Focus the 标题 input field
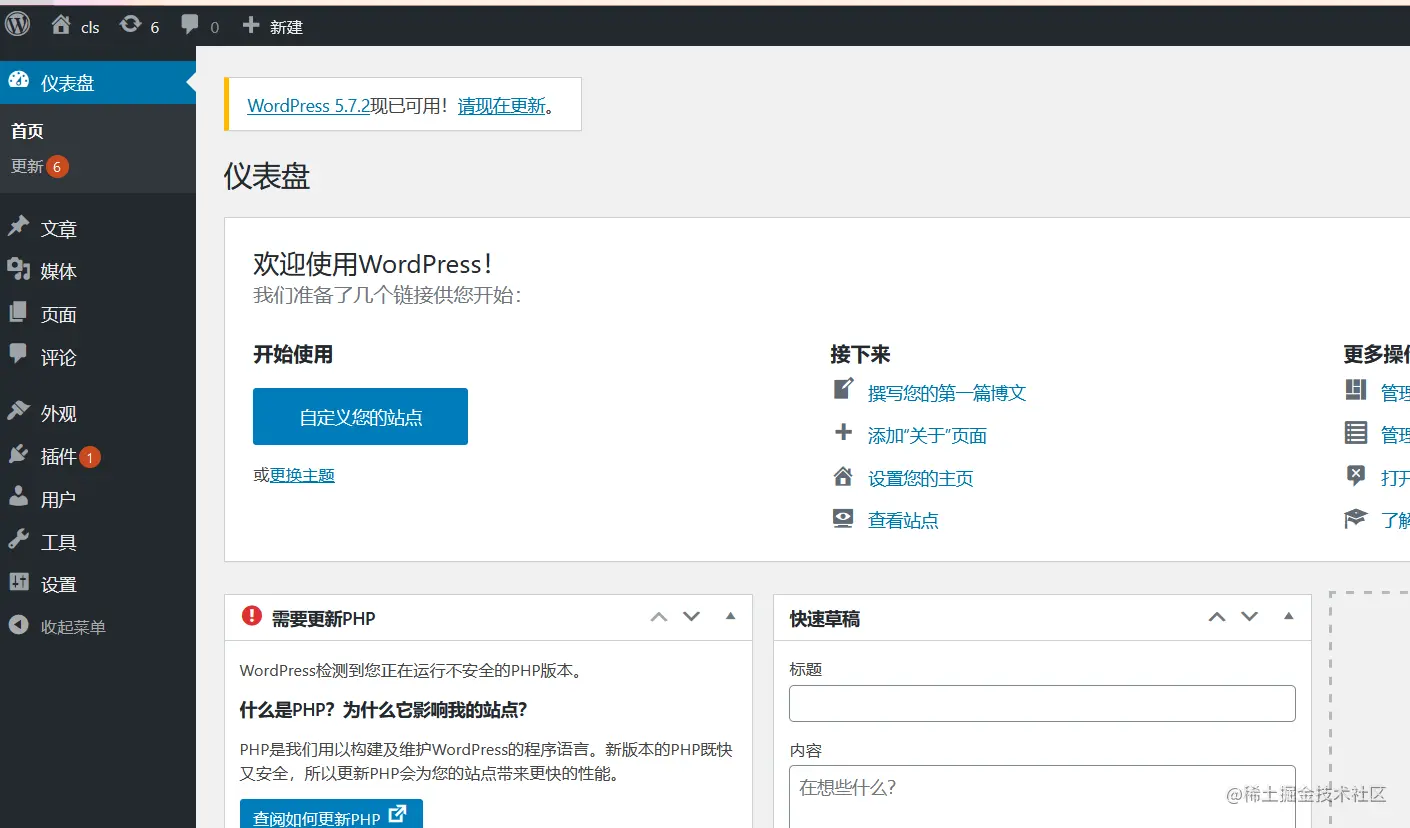This screenshot has width=1410, height=828. (x=1042, y=703)
